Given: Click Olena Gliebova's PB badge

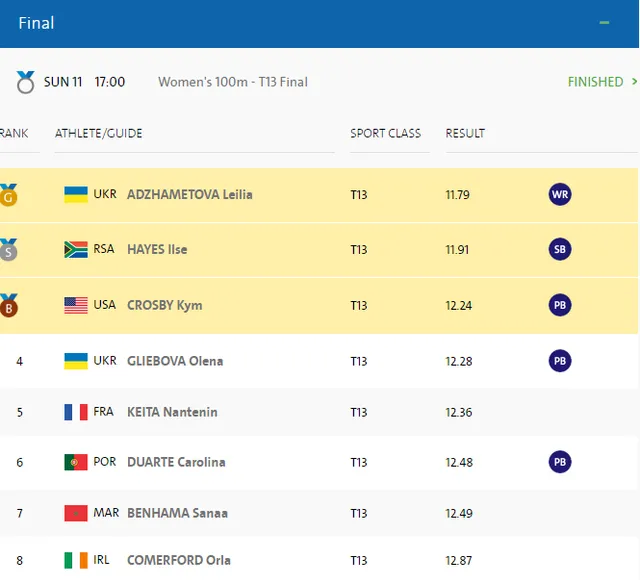Looking at the screenshot, I should coord(560,360).
